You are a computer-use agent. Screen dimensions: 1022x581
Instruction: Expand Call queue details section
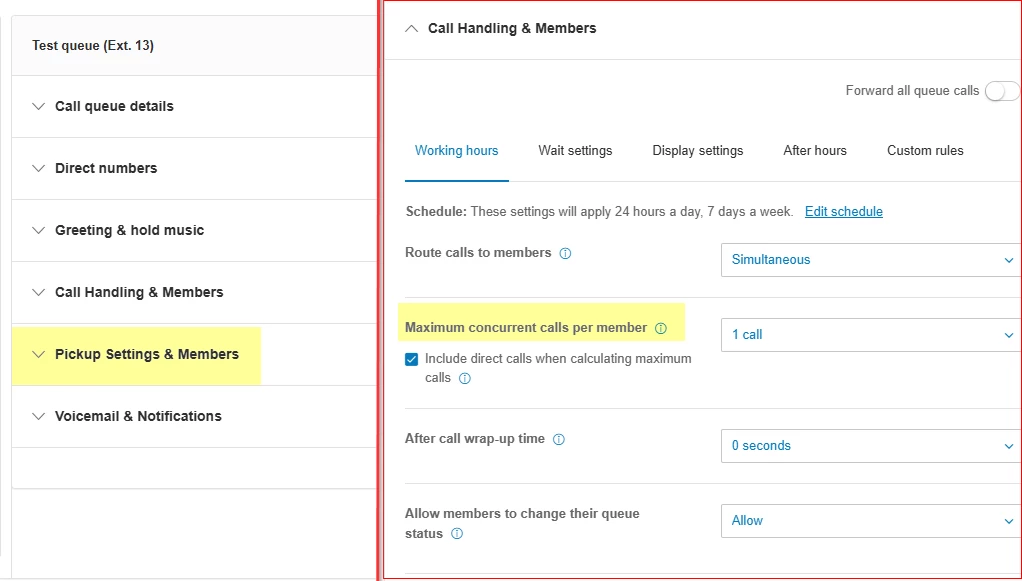pos(114,107)
